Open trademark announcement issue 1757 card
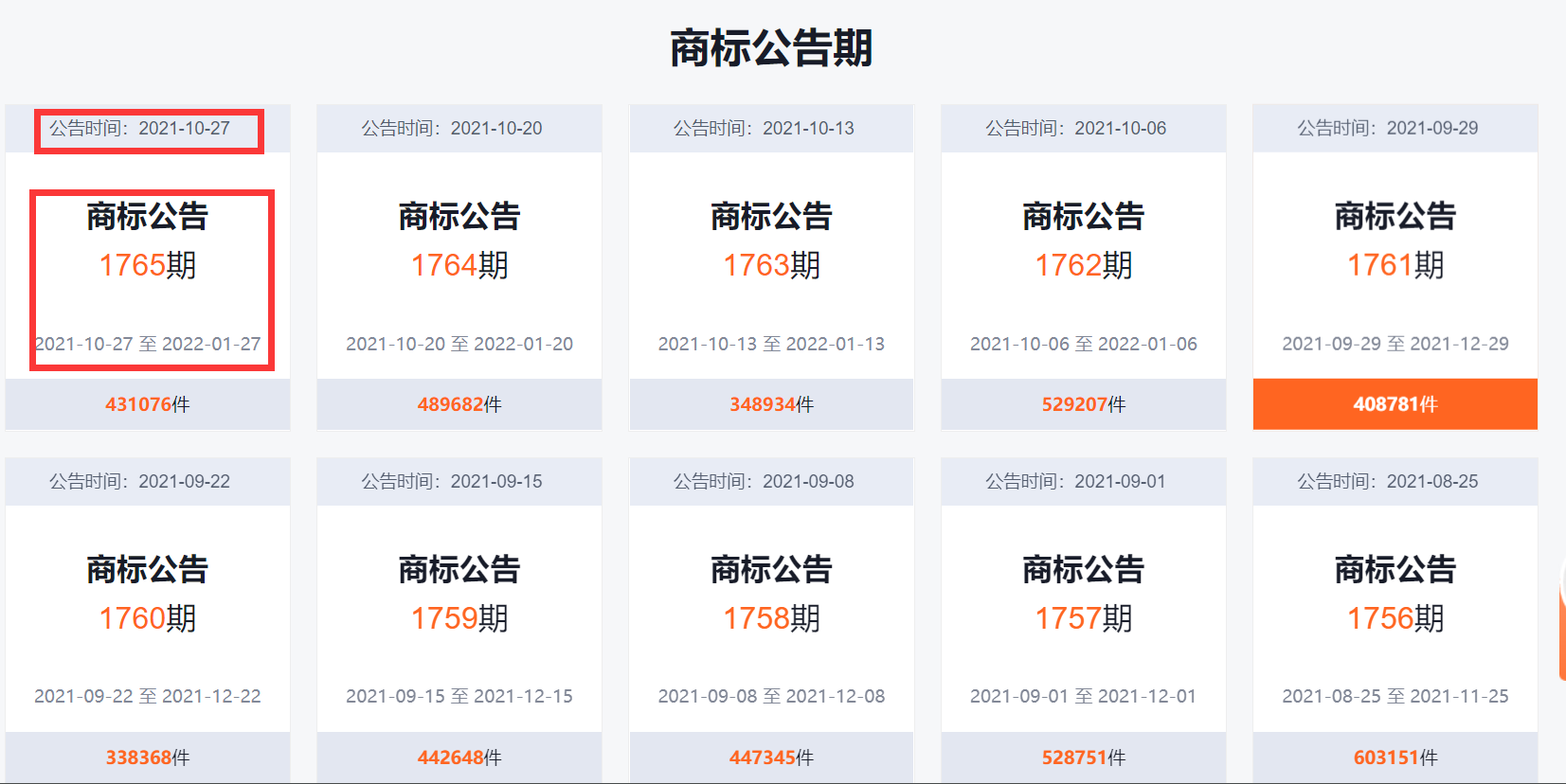This screenshot has width=1566, height=784. 1084,620
